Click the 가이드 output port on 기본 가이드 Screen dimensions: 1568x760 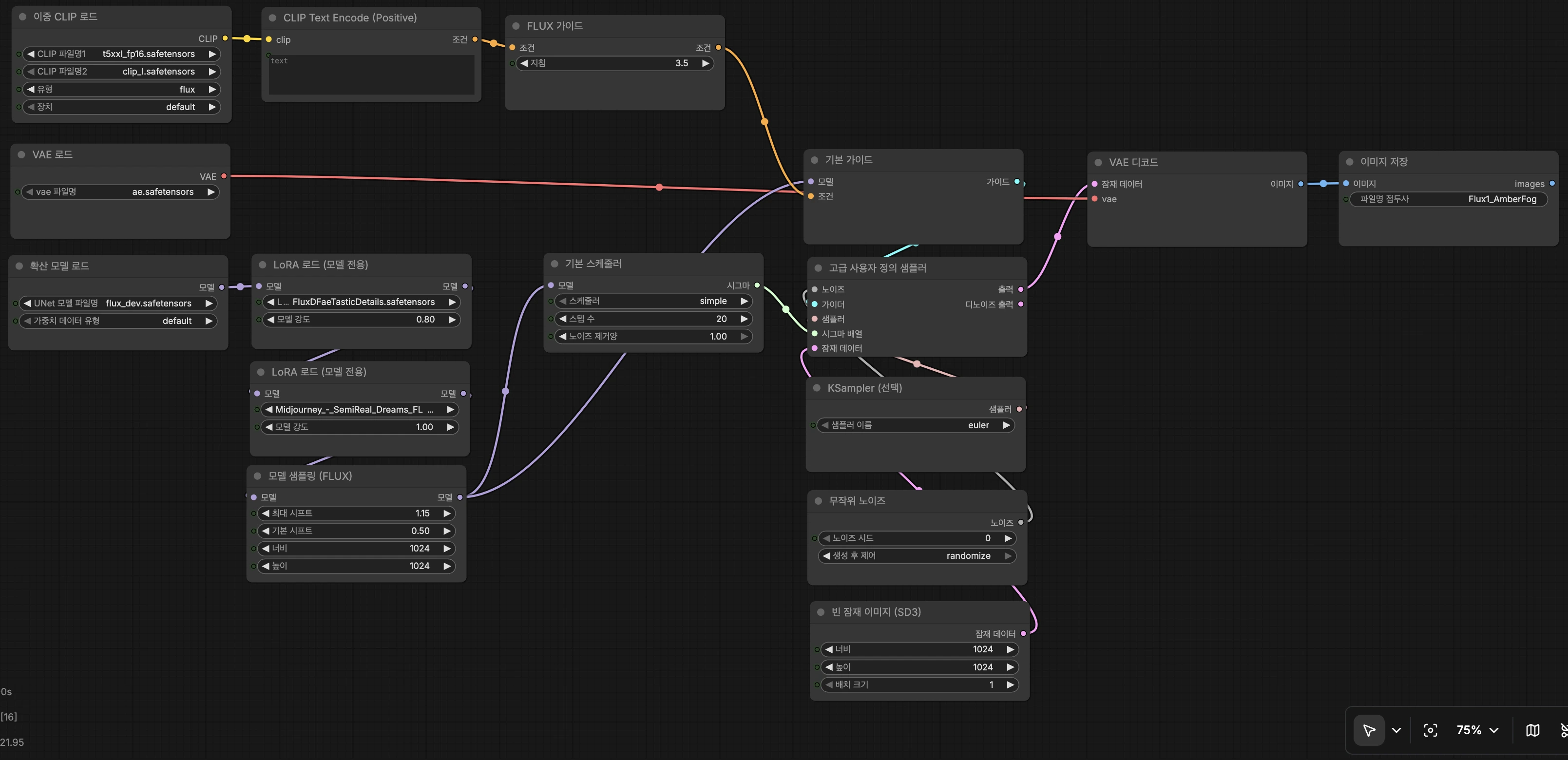pyautogui.click(x=1017, y=181)
